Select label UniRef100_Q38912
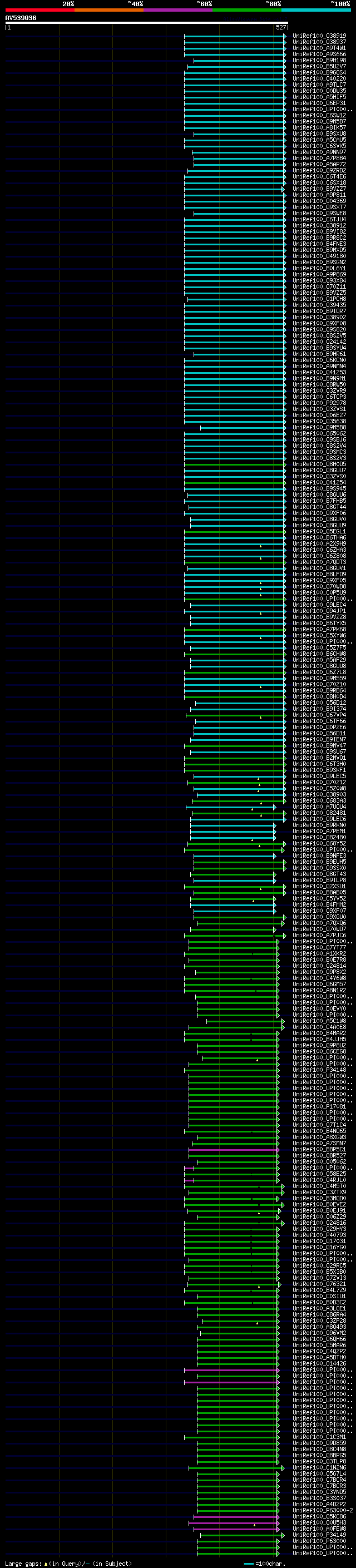The width and height of the screenshot is (356, 1568). coord(319,225)
